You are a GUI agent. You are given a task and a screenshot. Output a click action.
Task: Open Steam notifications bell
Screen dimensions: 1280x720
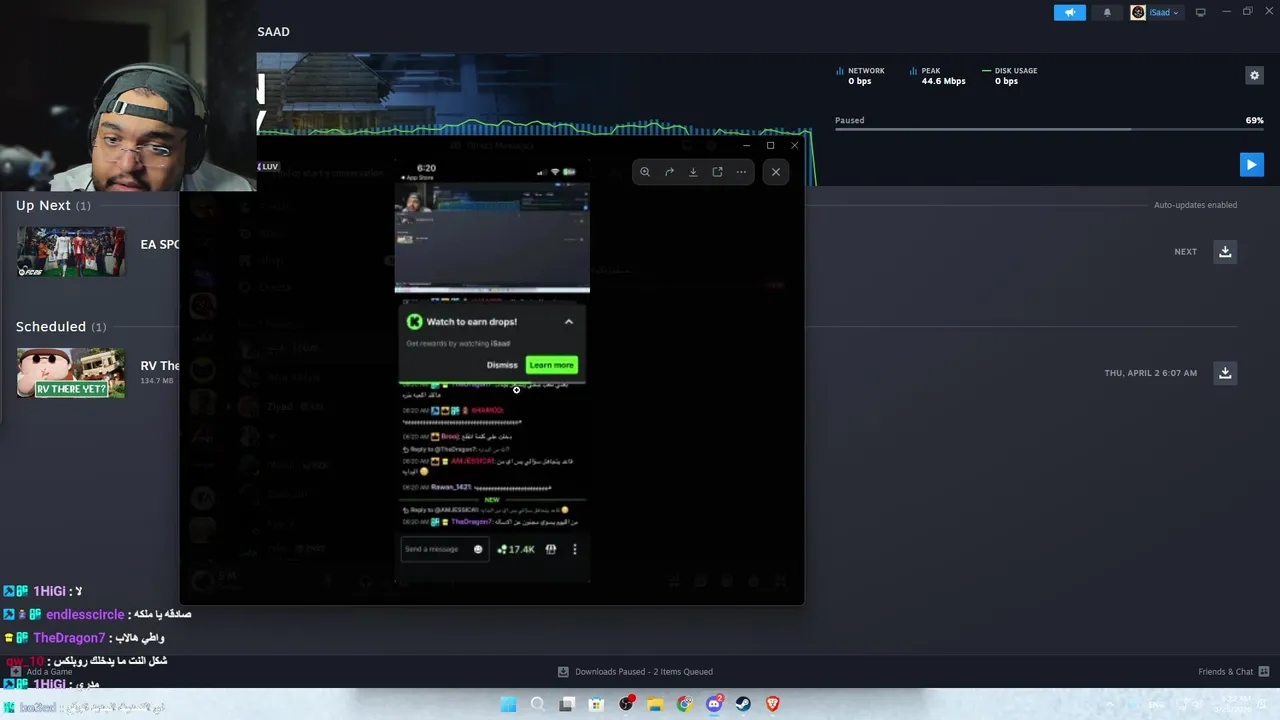click(1107, 13)
